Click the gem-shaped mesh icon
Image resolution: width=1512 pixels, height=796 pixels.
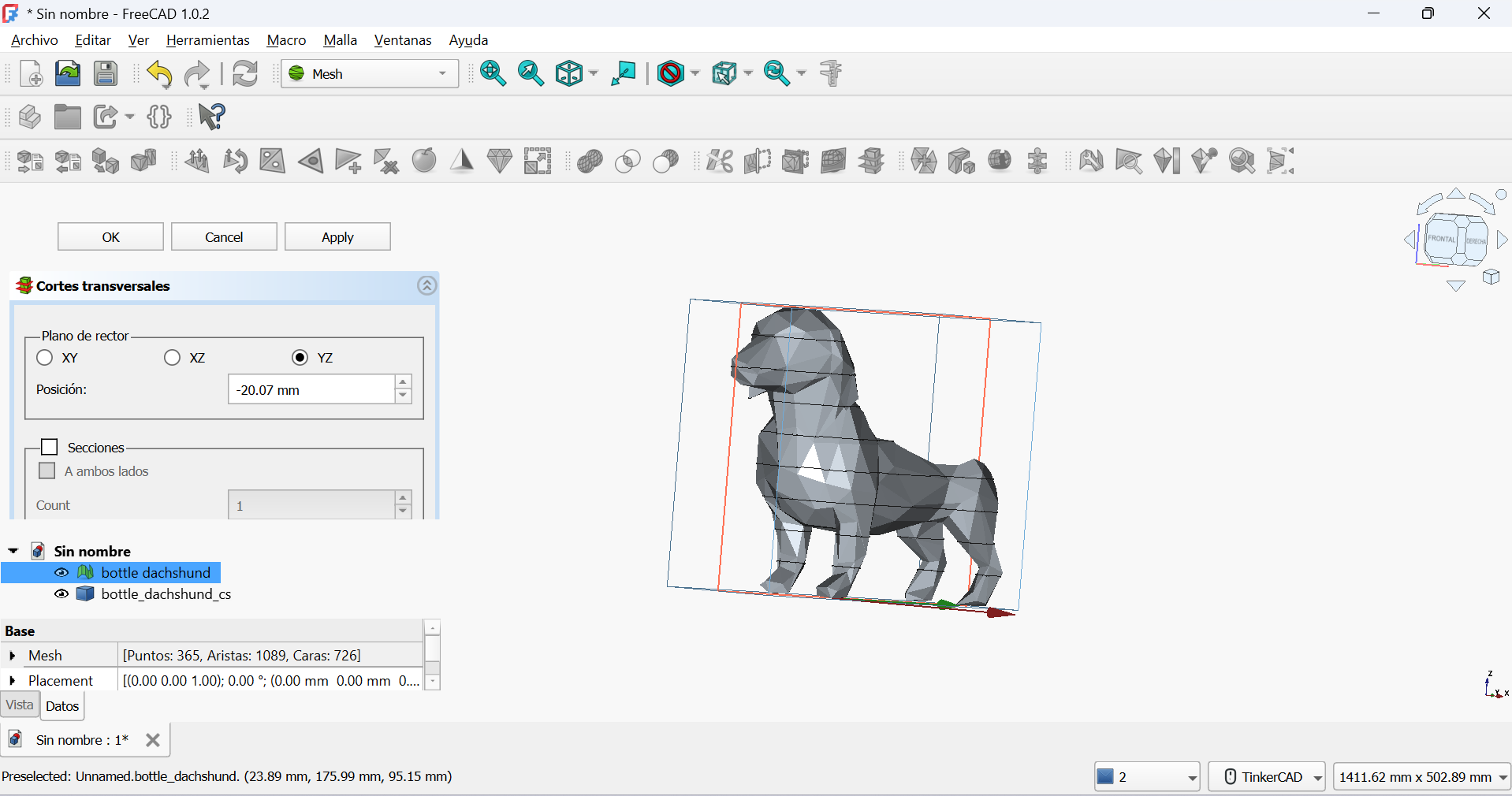[x=500, y=161]
